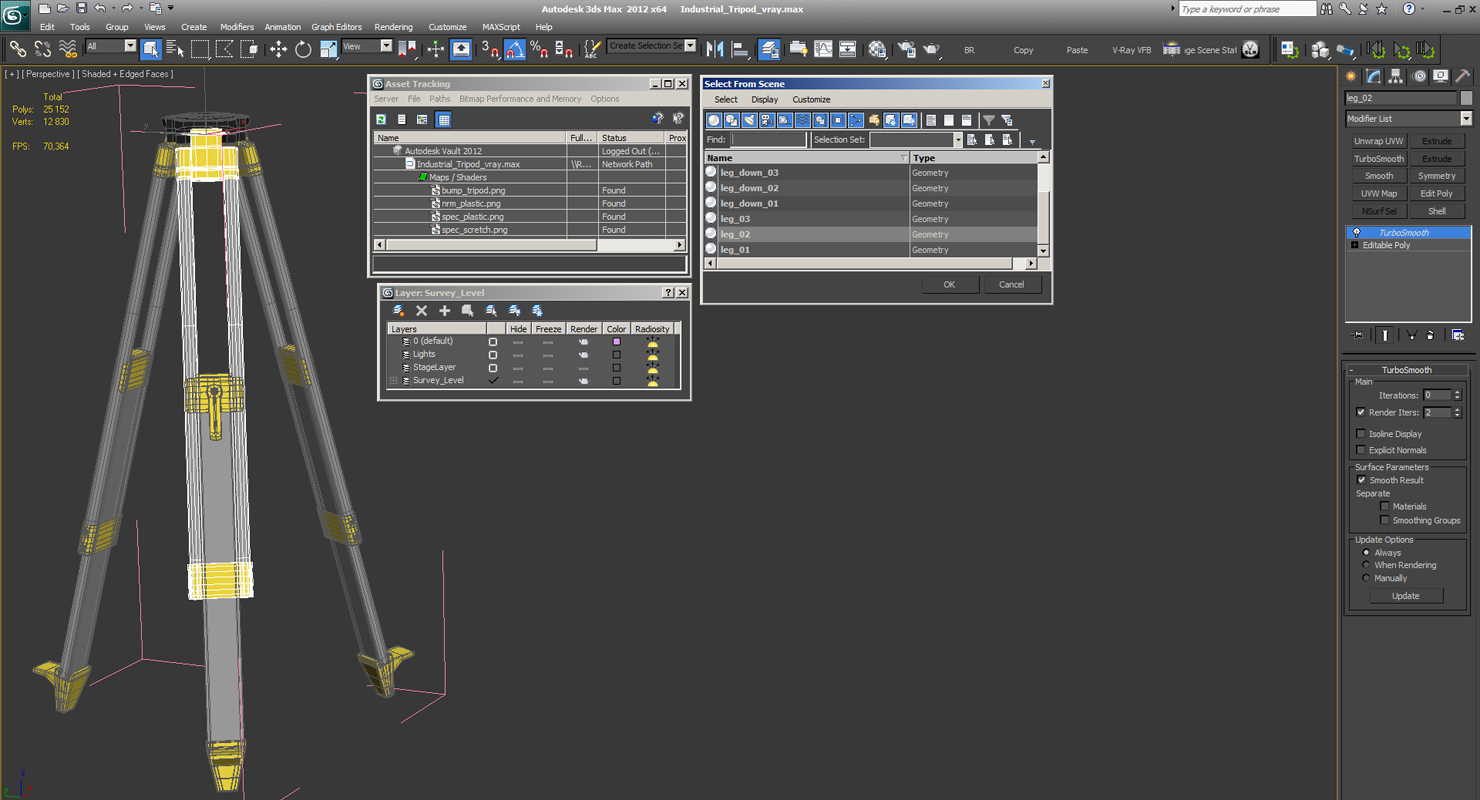
Task: Open Display menu in Select From Scene
Action: [765, 100]
